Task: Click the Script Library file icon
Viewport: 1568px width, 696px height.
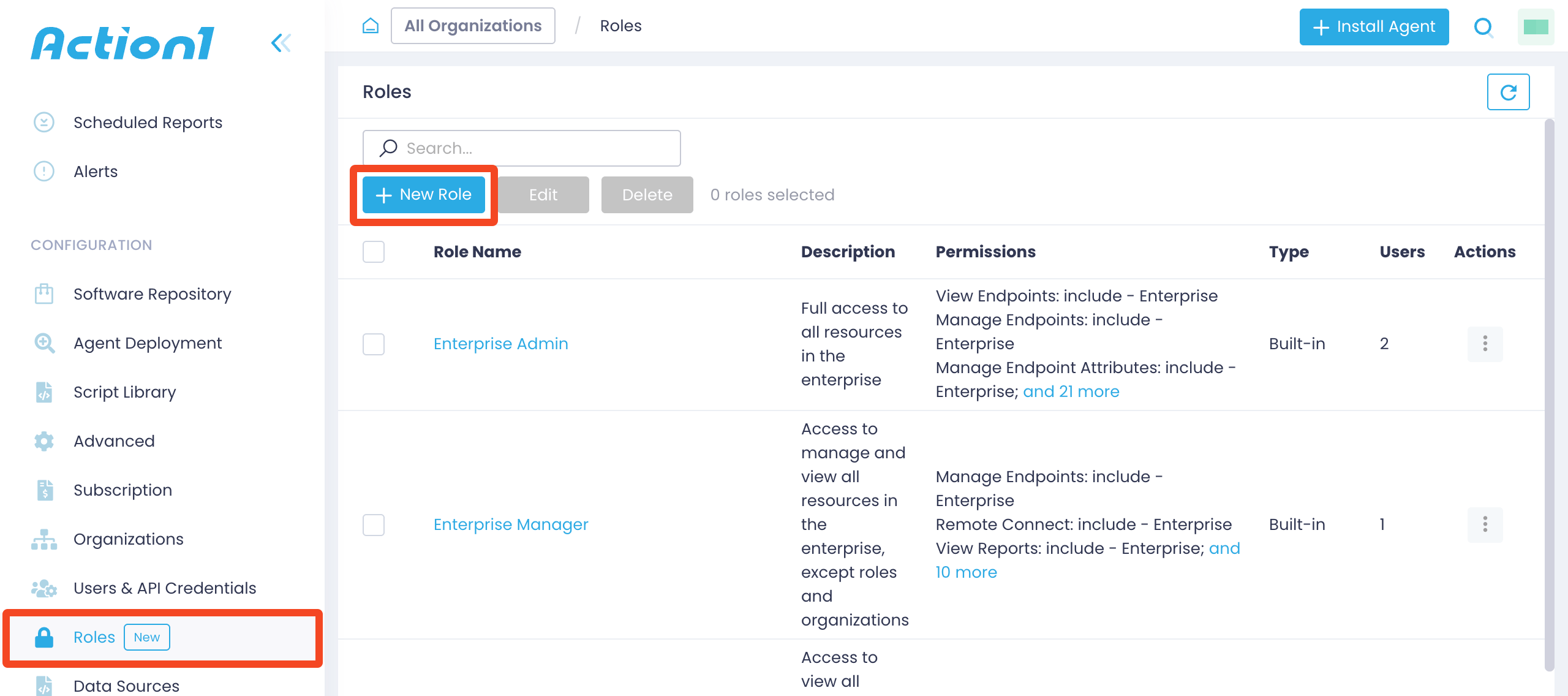Action: pyautogui.click(x=44, y=392)
